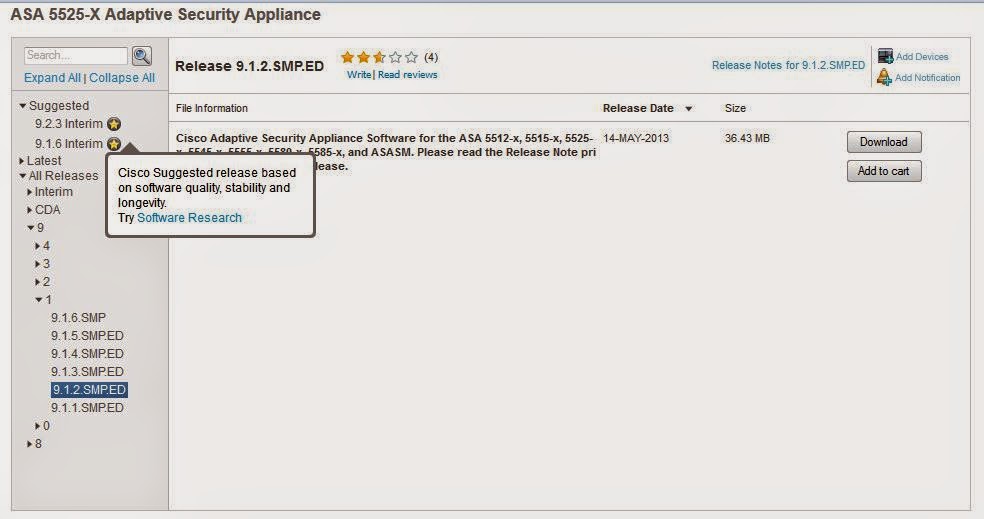984x519 pixels.
Task: Select release 9.1.6.SMP
Action: 78,318
